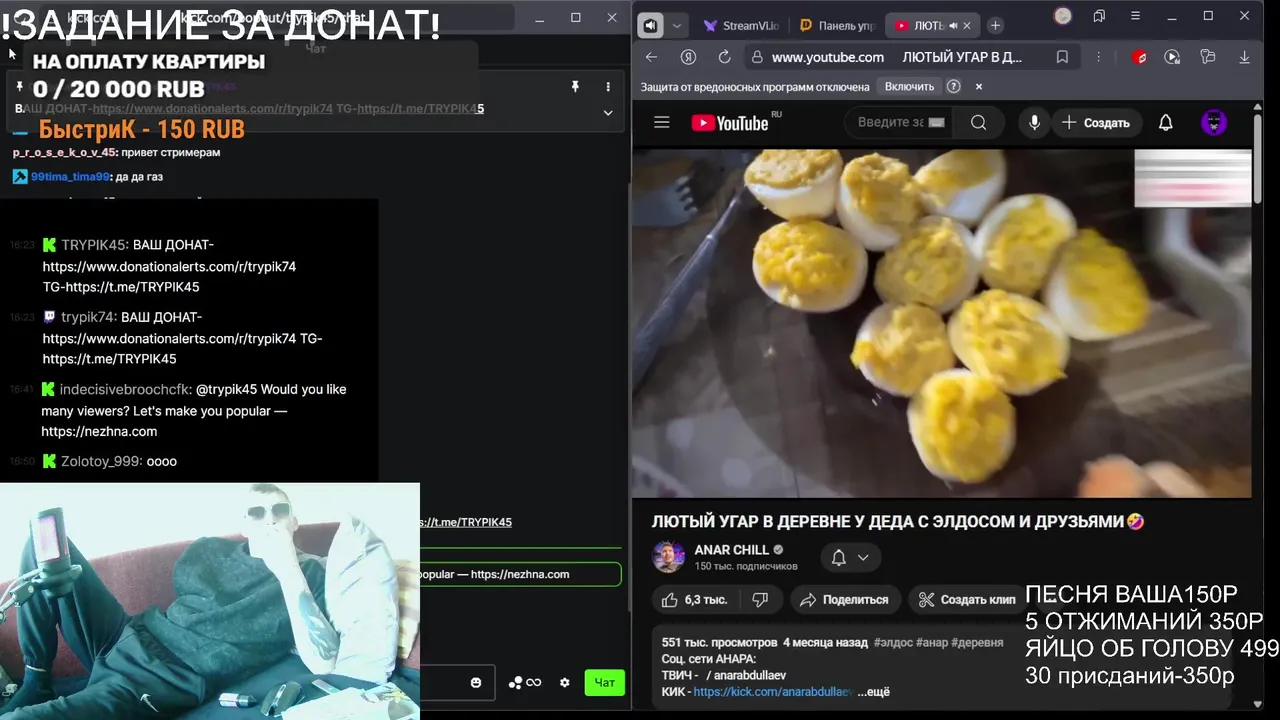Close the YouTube browser tab

pos(967,26)
